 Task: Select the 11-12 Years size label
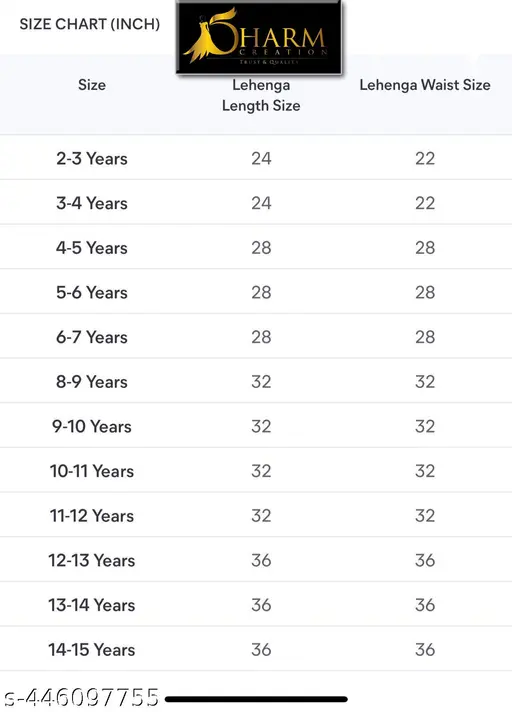click(x=92, y=516)
